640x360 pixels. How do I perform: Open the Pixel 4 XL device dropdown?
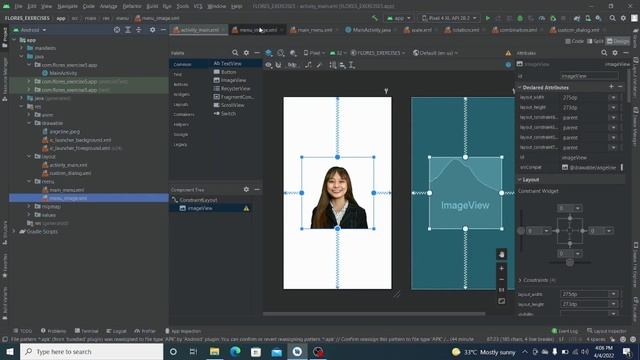click(x=449, y=18)
